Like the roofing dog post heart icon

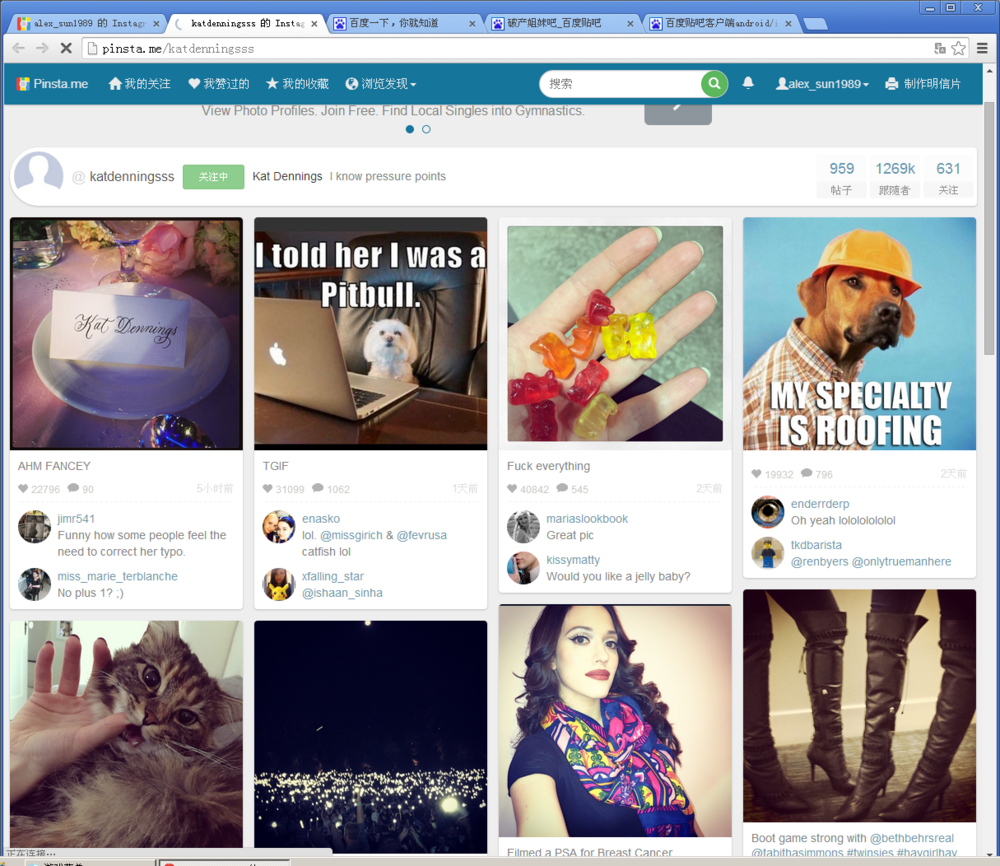tap(756, 474)
